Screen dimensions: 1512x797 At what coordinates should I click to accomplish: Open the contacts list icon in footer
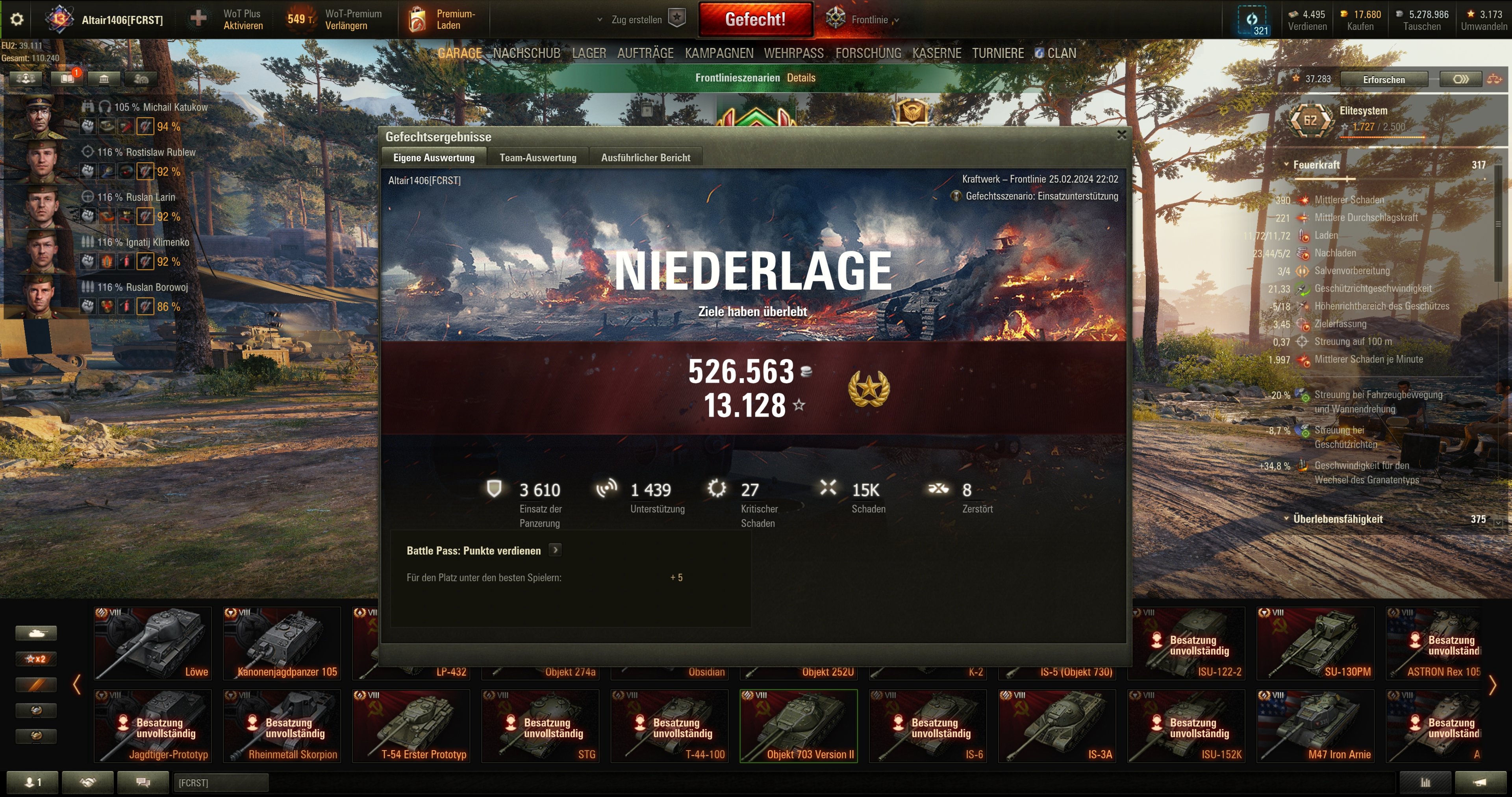tap(32, 782)
